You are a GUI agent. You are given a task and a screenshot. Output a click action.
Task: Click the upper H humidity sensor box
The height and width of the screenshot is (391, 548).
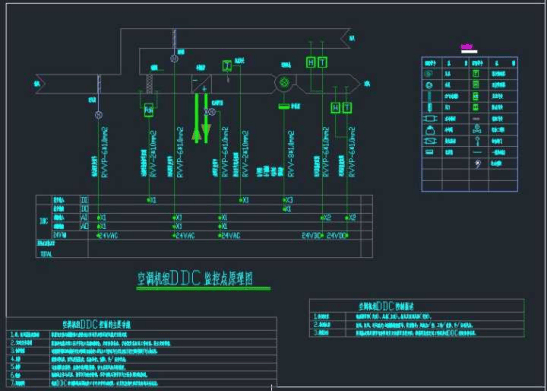311,62
